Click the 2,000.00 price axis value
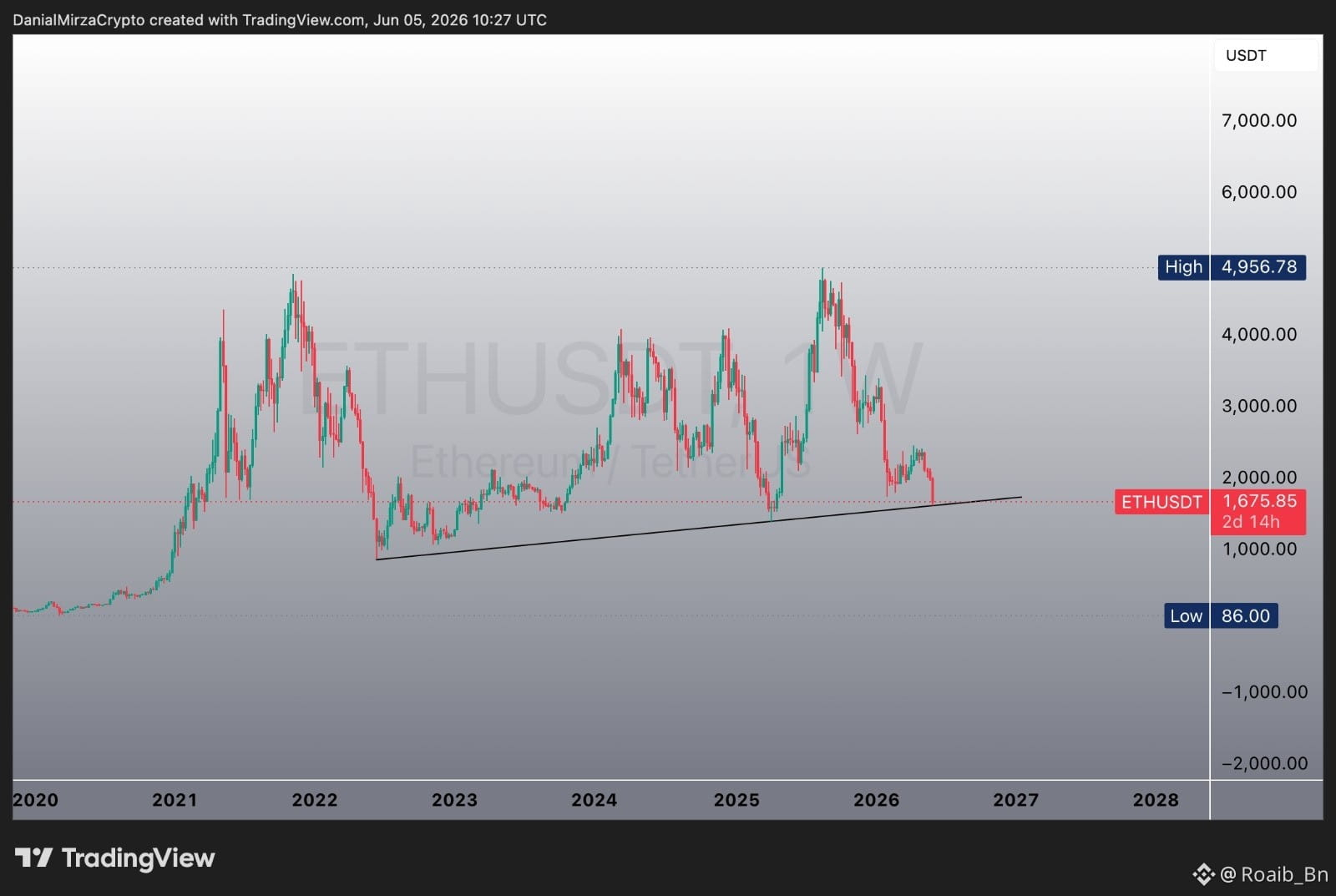This screenshot has width=1336, height=896. 1259,478
